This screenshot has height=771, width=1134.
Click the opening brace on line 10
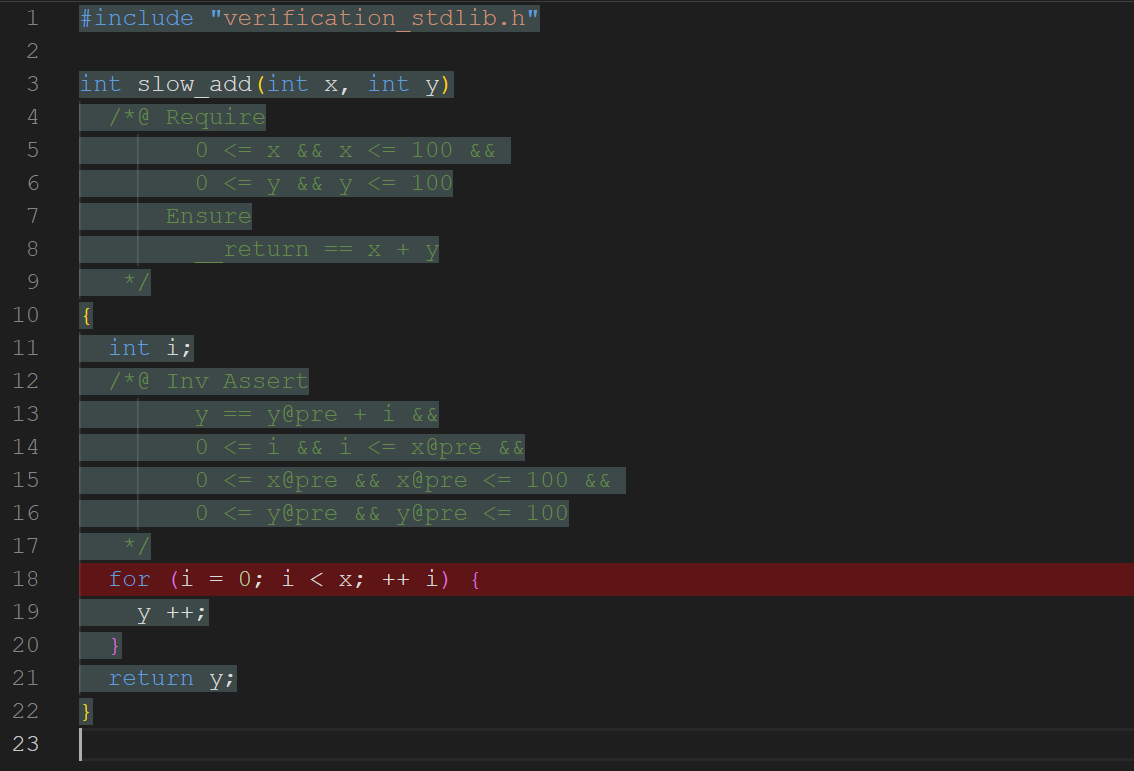click(86, 315)
